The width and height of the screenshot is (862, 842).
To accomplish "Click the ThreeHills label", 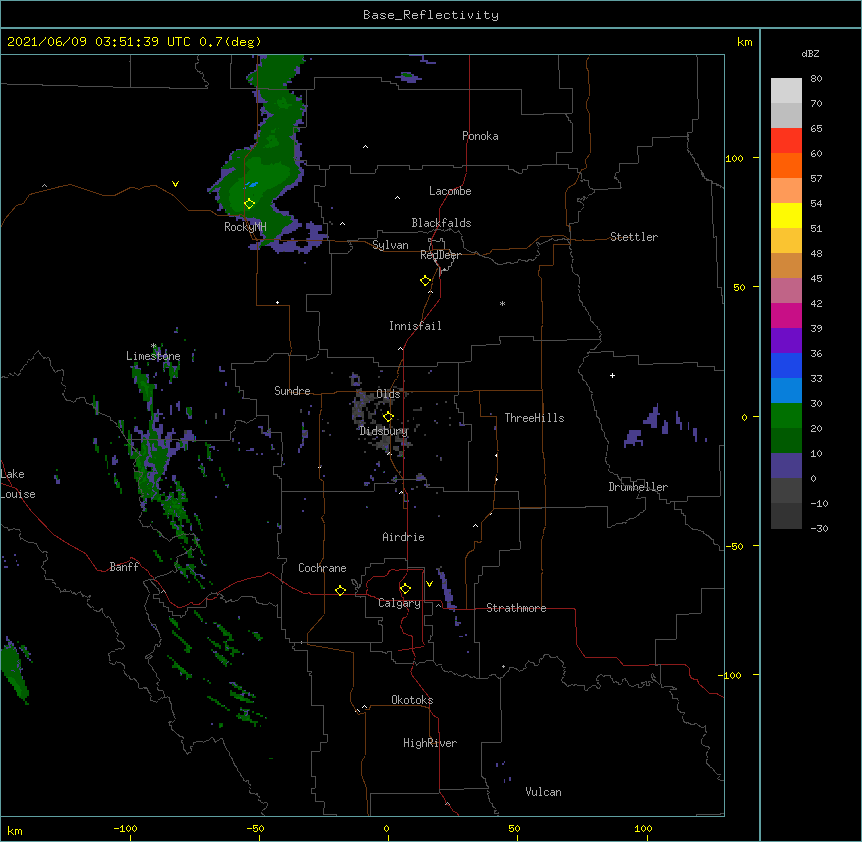I will [534, 418].
